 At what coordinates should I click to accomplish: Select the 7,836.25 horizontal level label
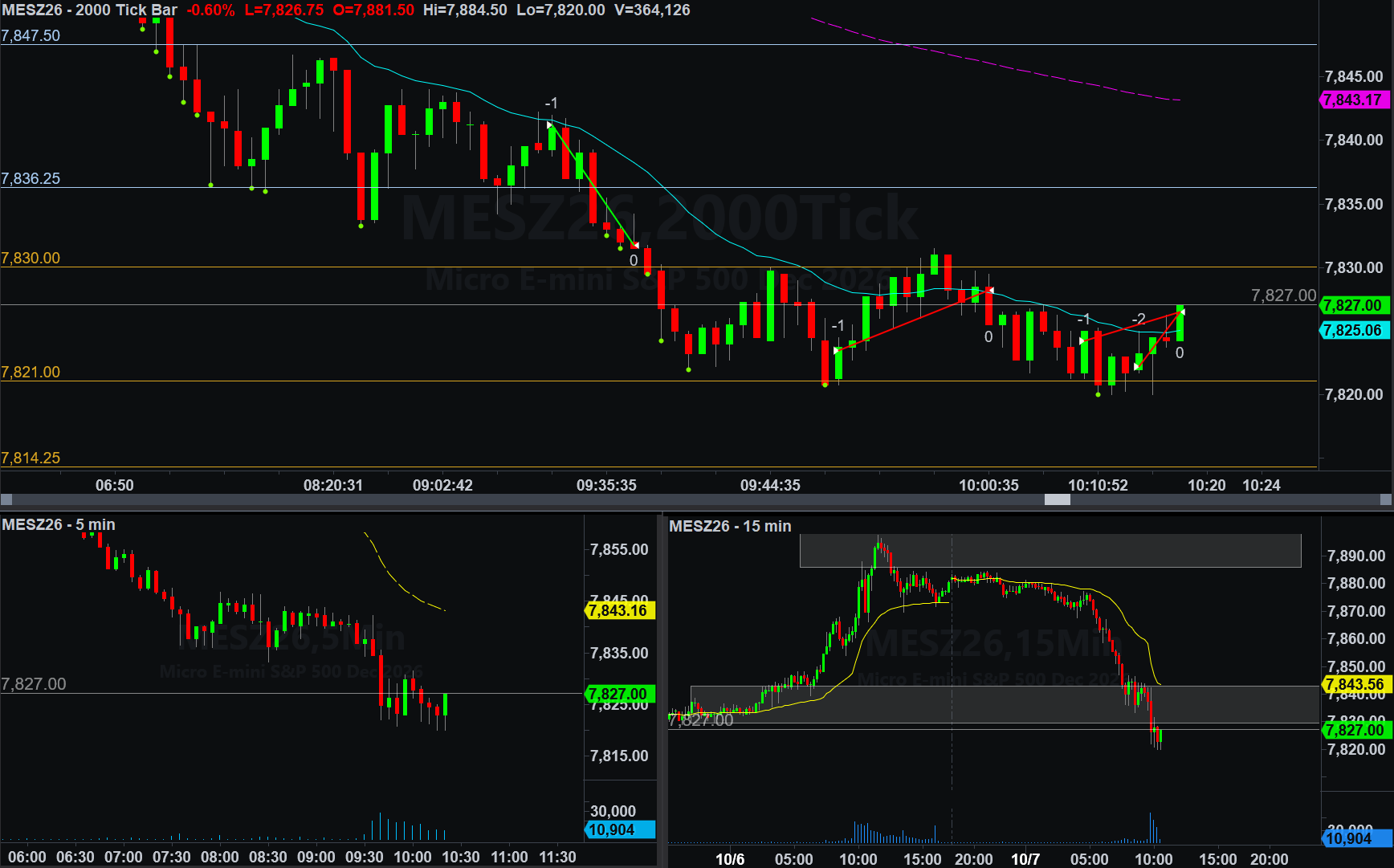31,178
